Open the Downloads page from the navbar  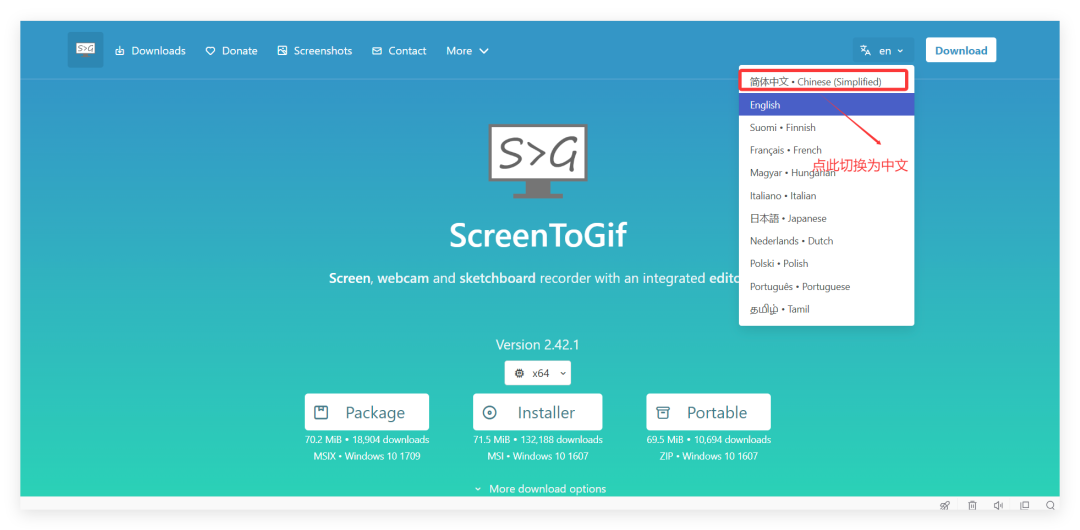click(x=150, y=51)
